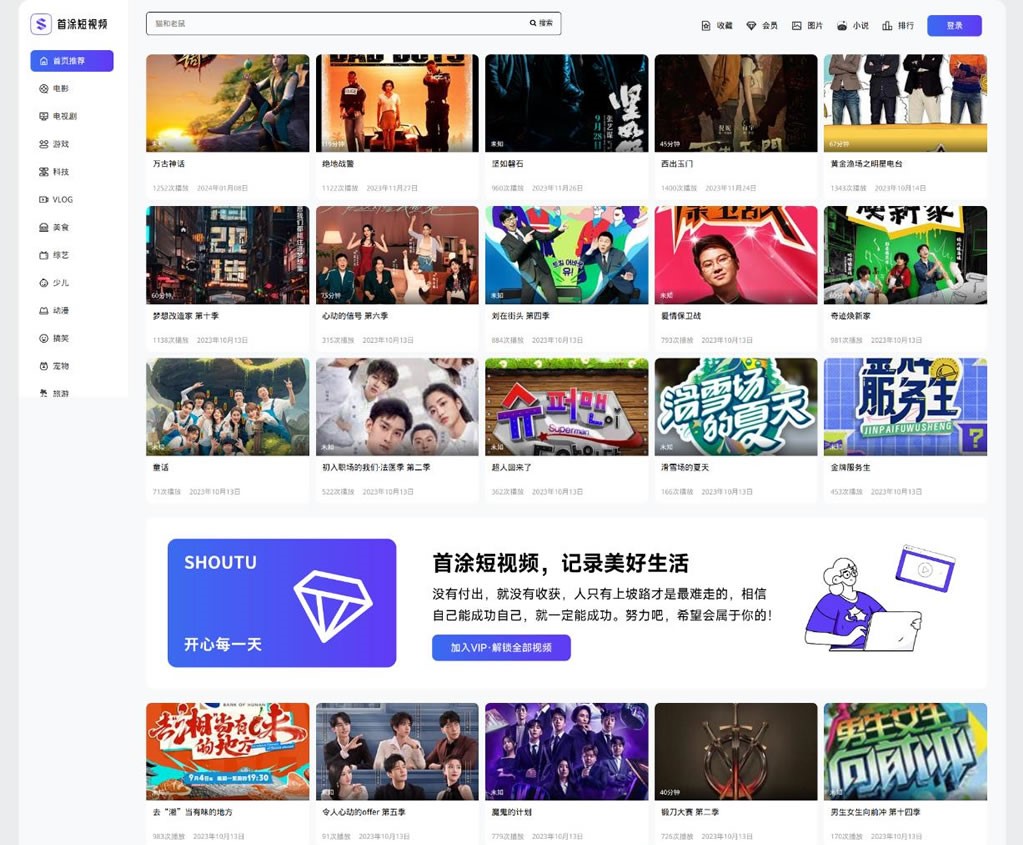Viewport: 1023px width, 845px height.
Task: Click the 会员 diamond icon
Action: (x=752, y=26)
